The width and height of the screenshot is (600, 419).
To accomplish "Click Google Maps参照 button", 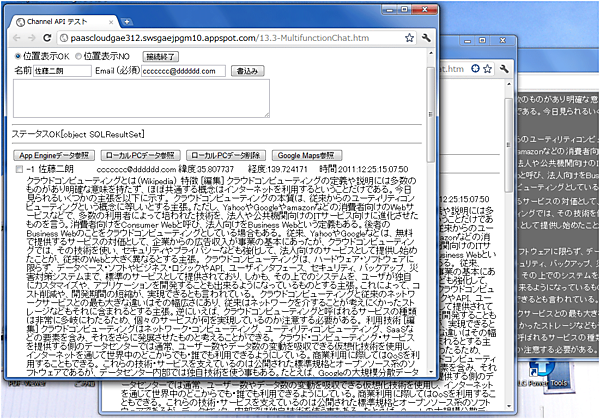I will (x=307, y=155).
